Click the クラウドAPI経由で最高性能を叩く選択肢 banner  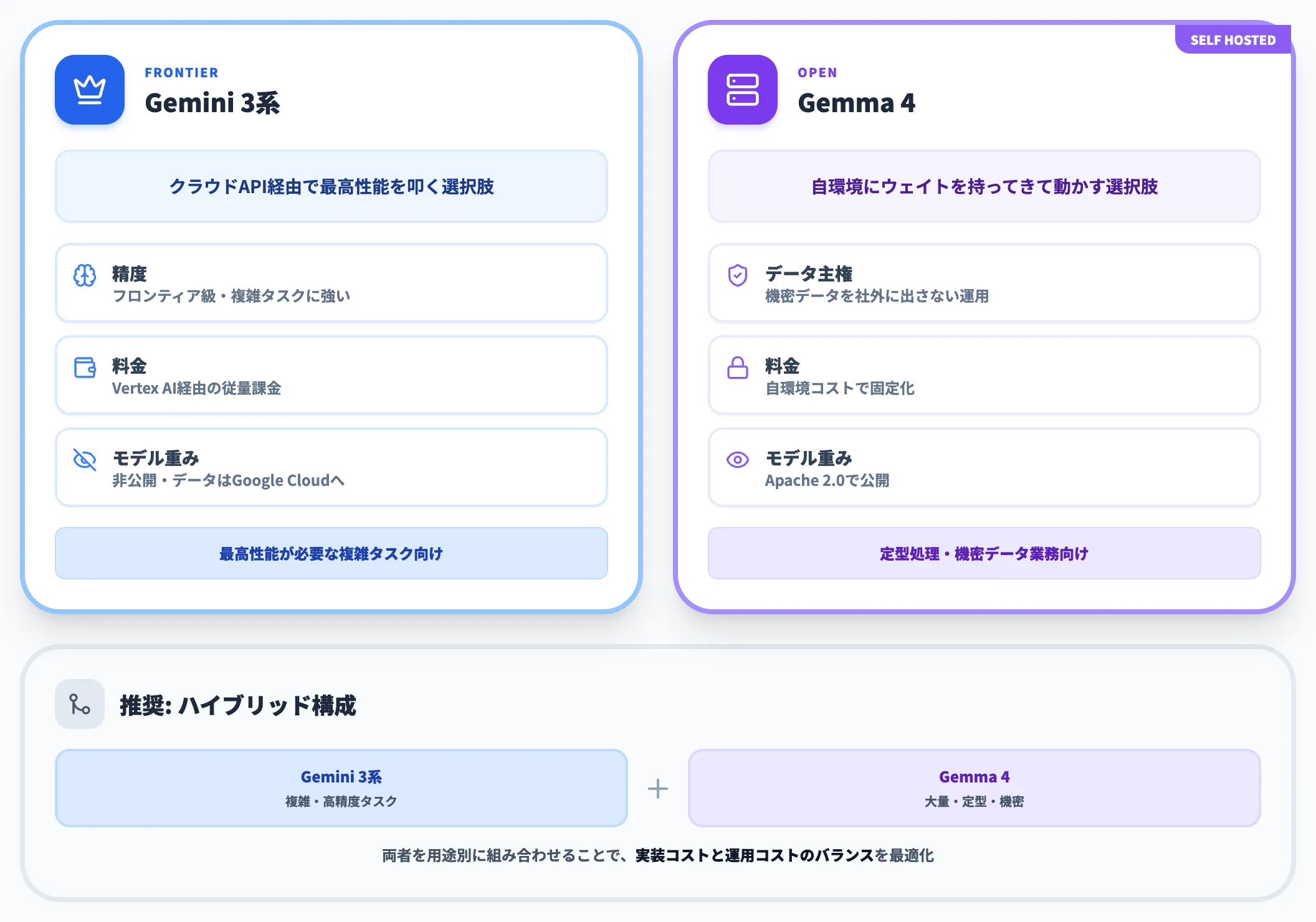(331, 186)
